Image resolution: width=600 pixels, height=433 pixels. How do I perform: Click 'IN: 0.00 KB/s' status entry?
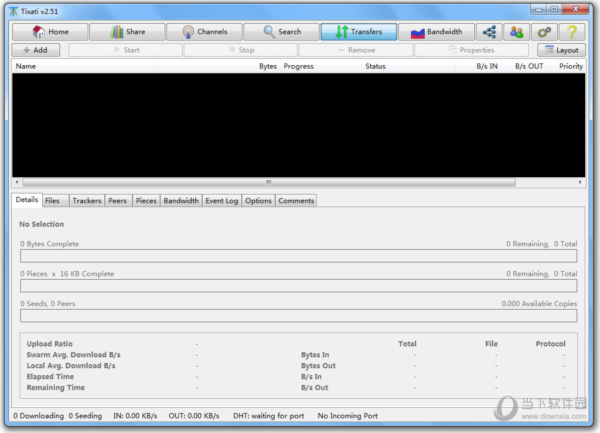click(x=135, y=416)
